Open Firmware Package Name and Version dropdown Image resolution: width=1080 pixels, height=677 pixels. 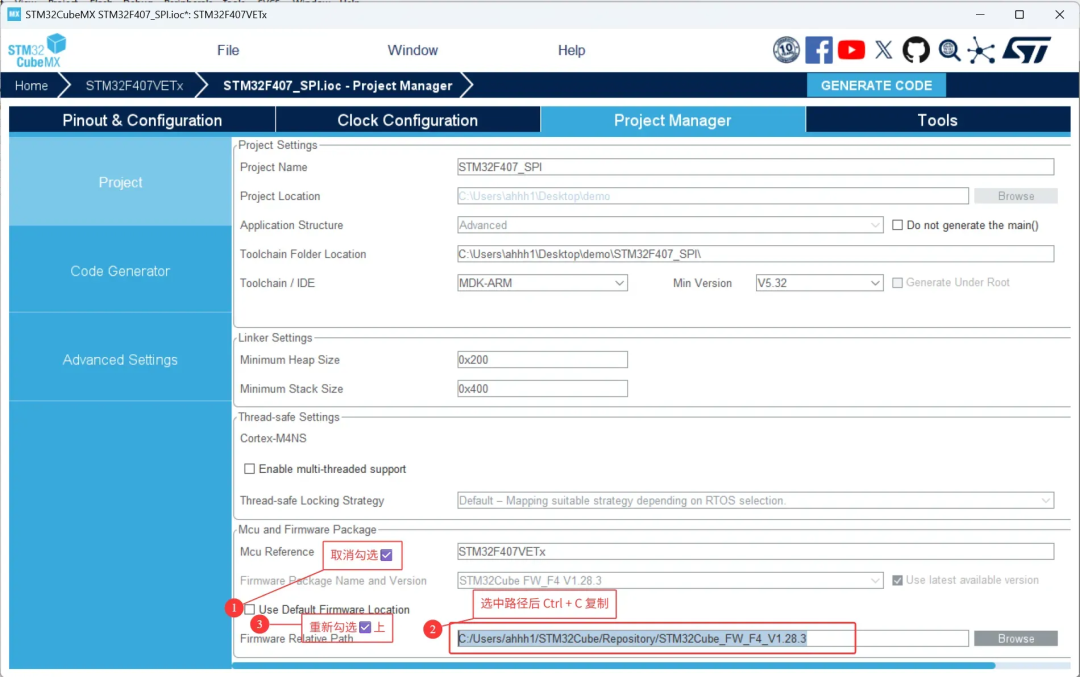point(669,581)
